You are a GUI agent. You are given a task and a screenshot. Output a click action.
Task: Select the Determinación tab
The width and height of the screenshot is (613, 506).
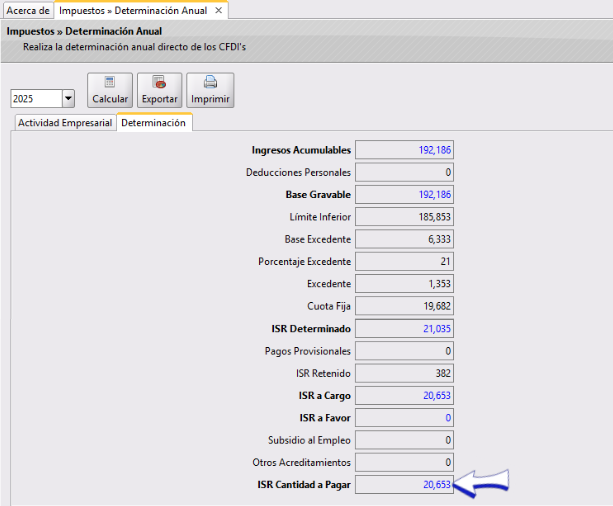154,123
